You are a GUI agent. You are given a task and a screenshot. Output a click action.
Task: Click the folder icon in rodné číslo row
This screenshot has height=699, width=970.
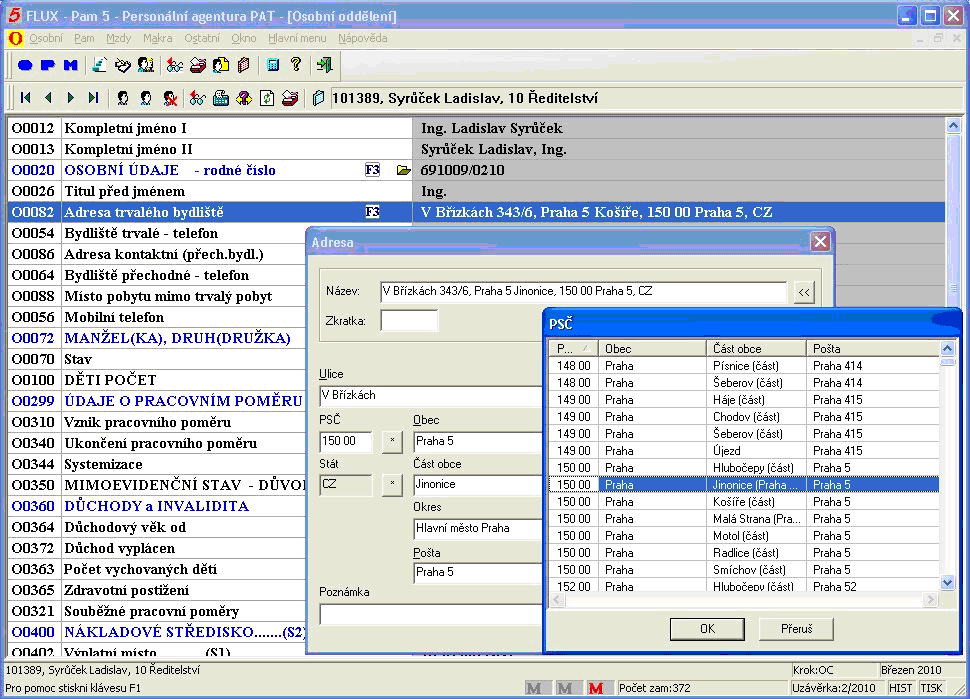[x=403, y=171]
